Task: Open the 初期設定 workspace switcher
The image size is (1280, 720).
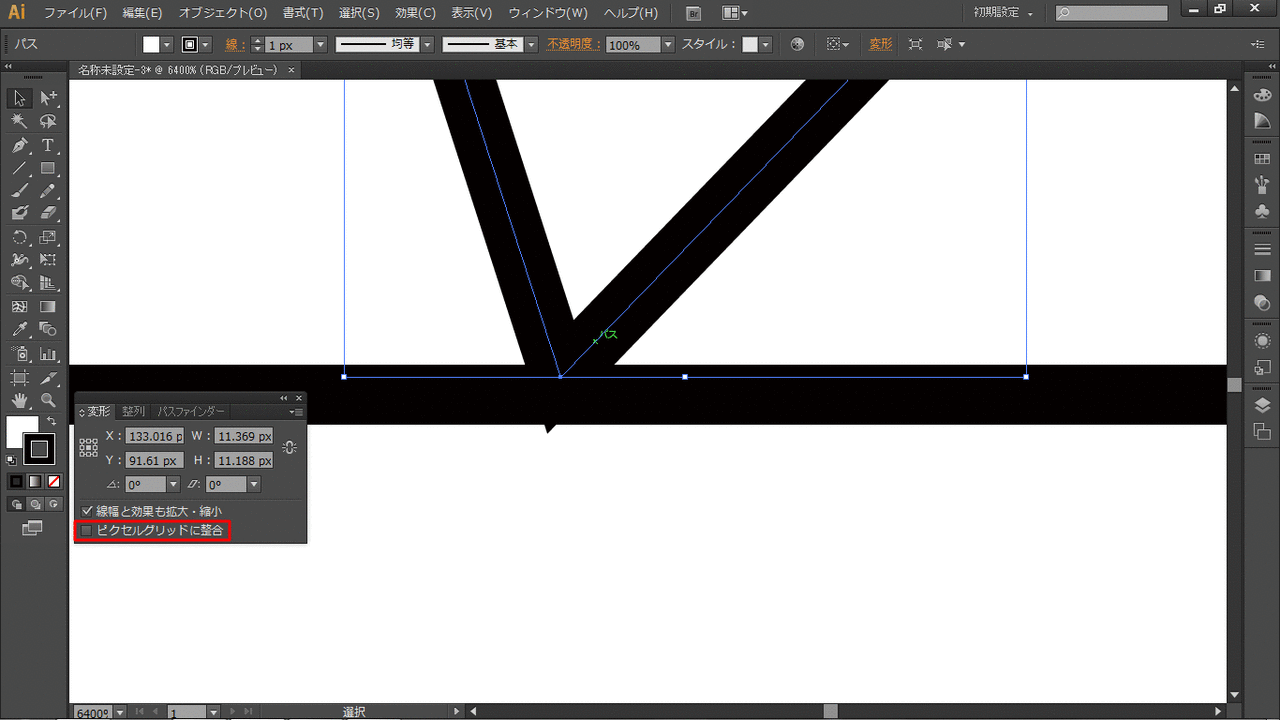Action: pyautogui.click(x=1003, y=13)
